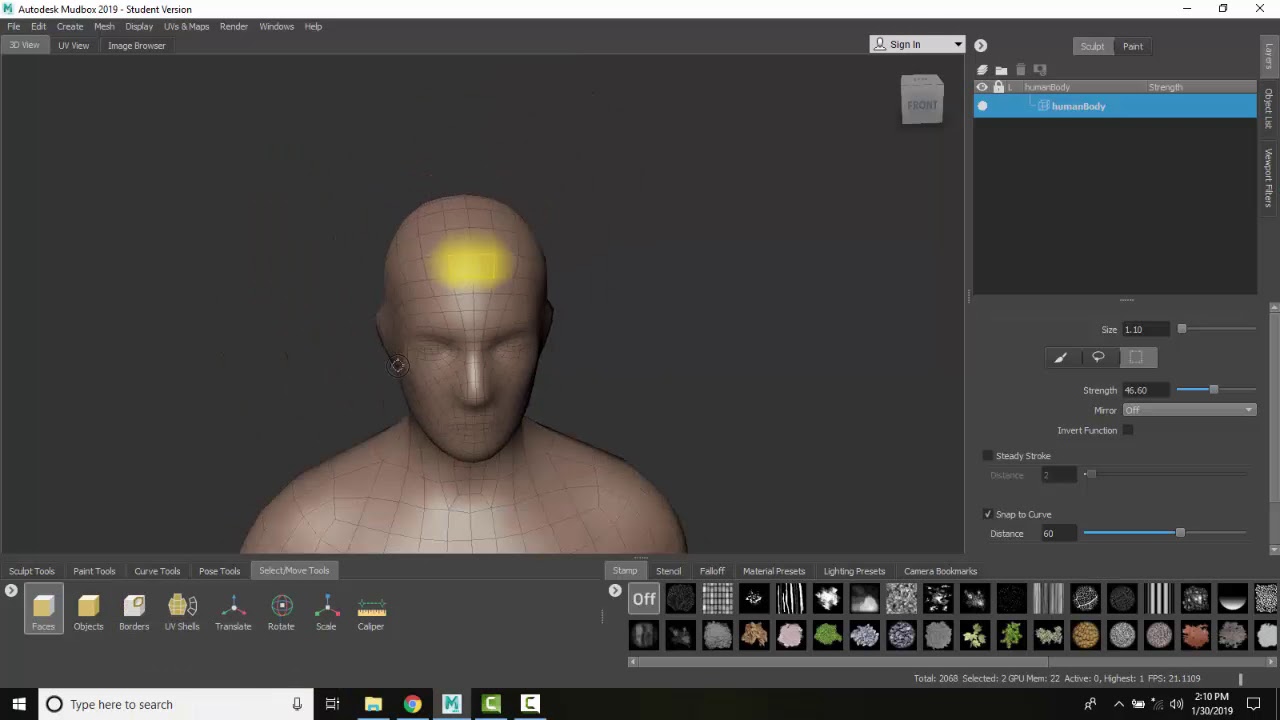The width and height of the screenshot is (1280, 720).
Task: Click the Size slider handle
Action: (1182, 328)
